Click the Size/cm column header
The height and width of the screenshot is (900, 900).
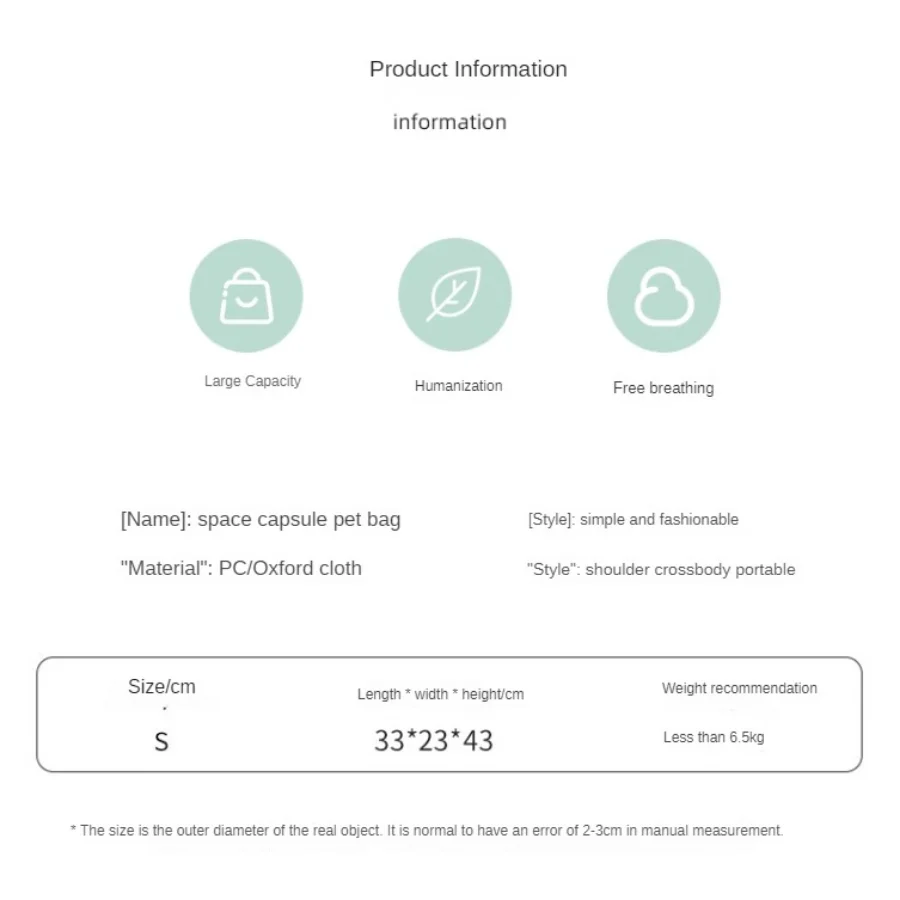162,686
